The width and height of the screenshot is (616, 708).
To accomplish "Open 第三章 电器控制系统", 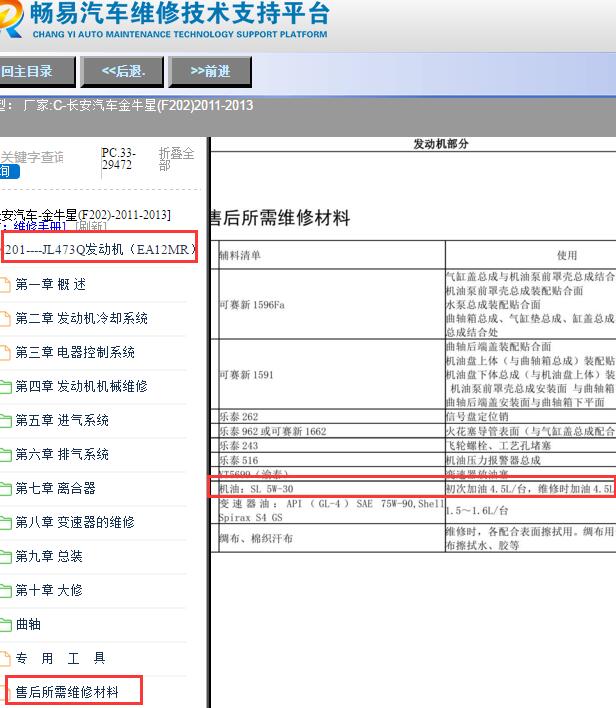I will tap(75, 352).
